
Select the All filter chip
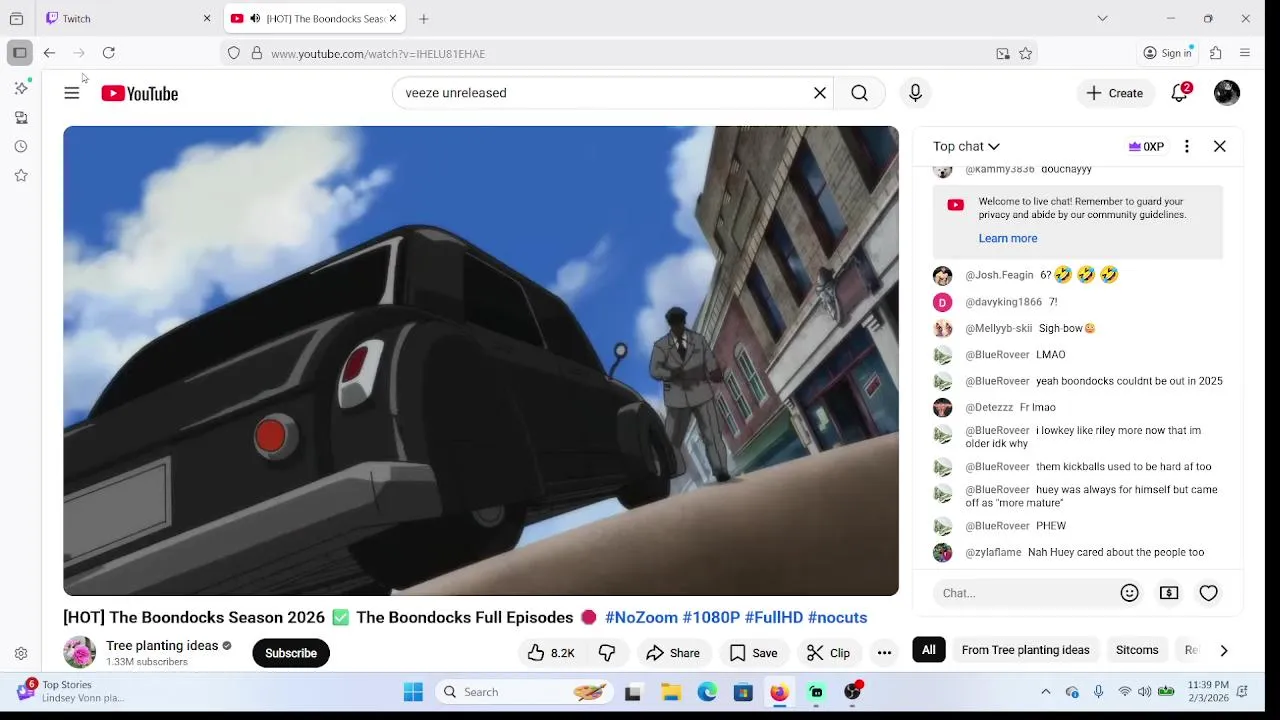[x=929, y=650]
